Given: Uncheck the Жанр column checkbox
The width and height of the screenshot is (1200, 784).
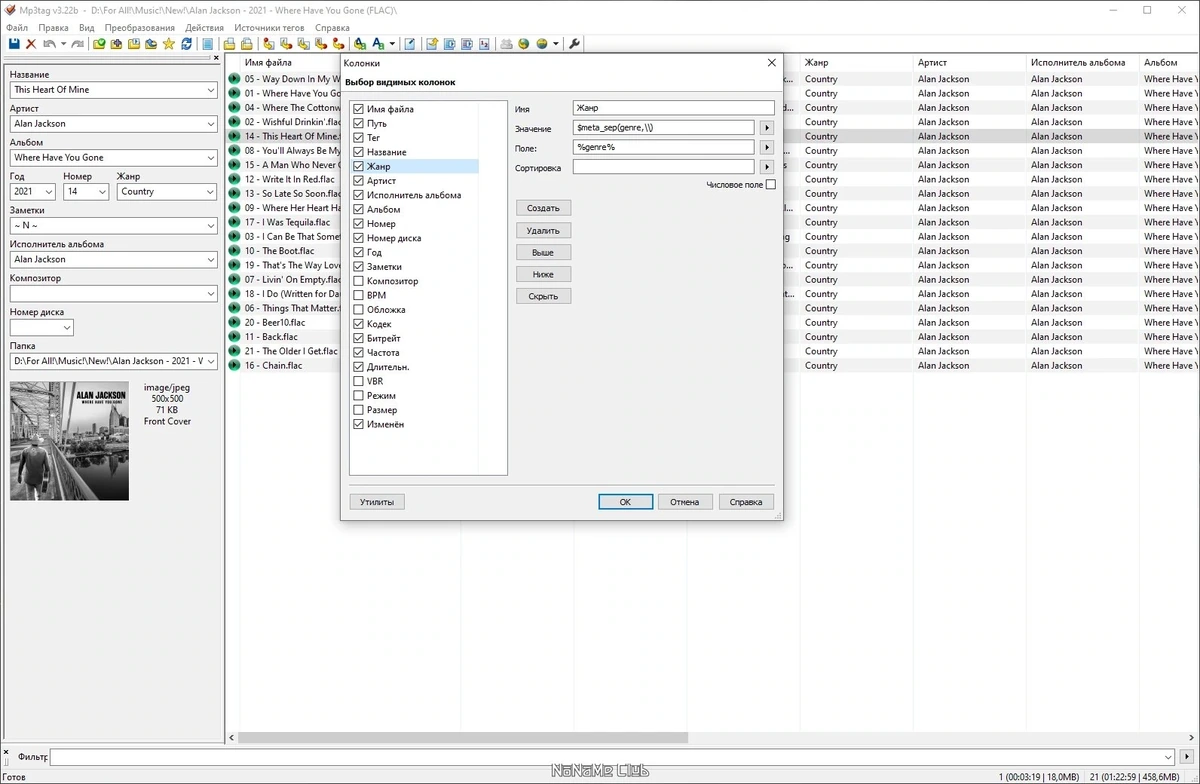Looking at the screenshot, I should 358,166.
